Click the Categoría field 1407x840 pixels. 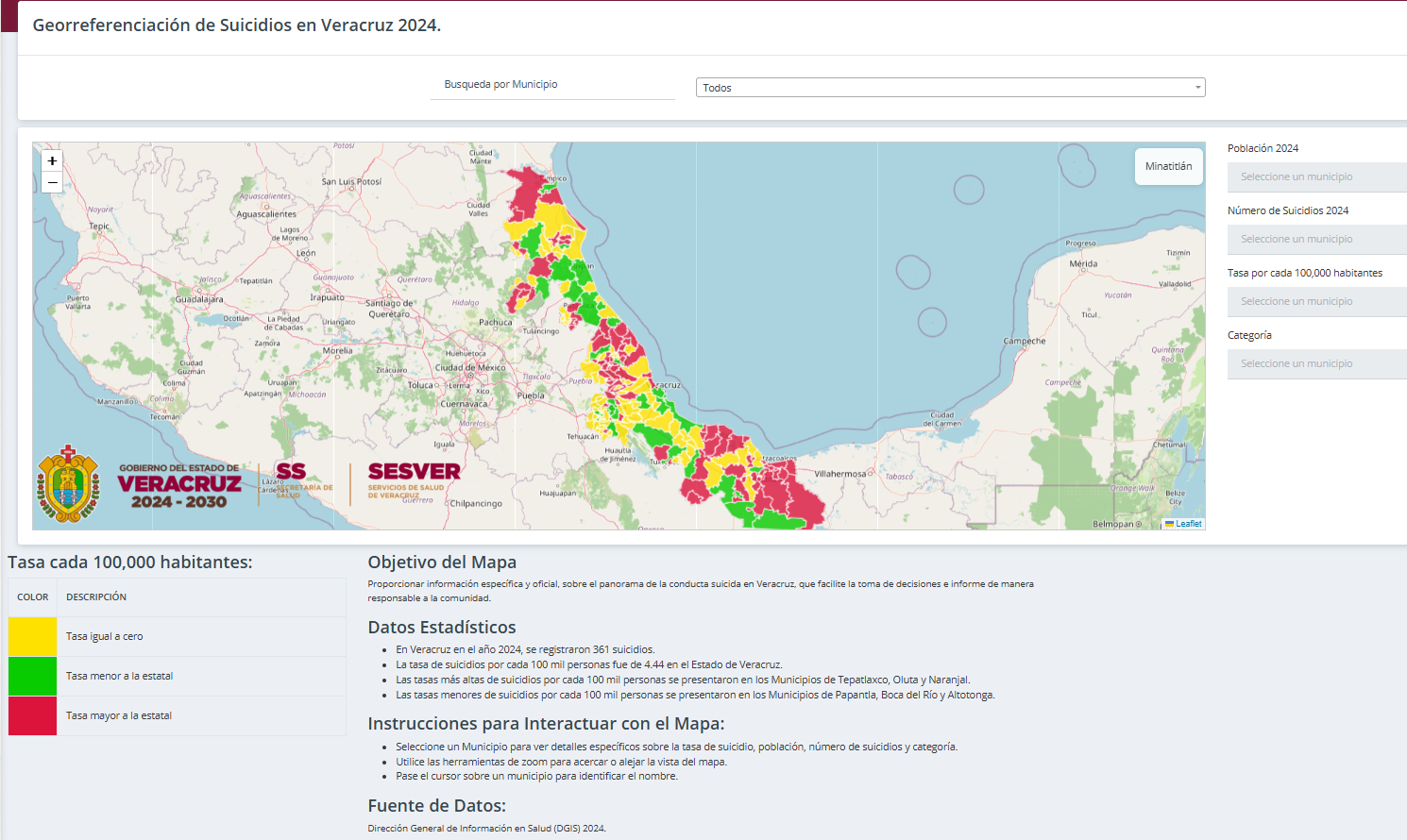[1317, 363]
